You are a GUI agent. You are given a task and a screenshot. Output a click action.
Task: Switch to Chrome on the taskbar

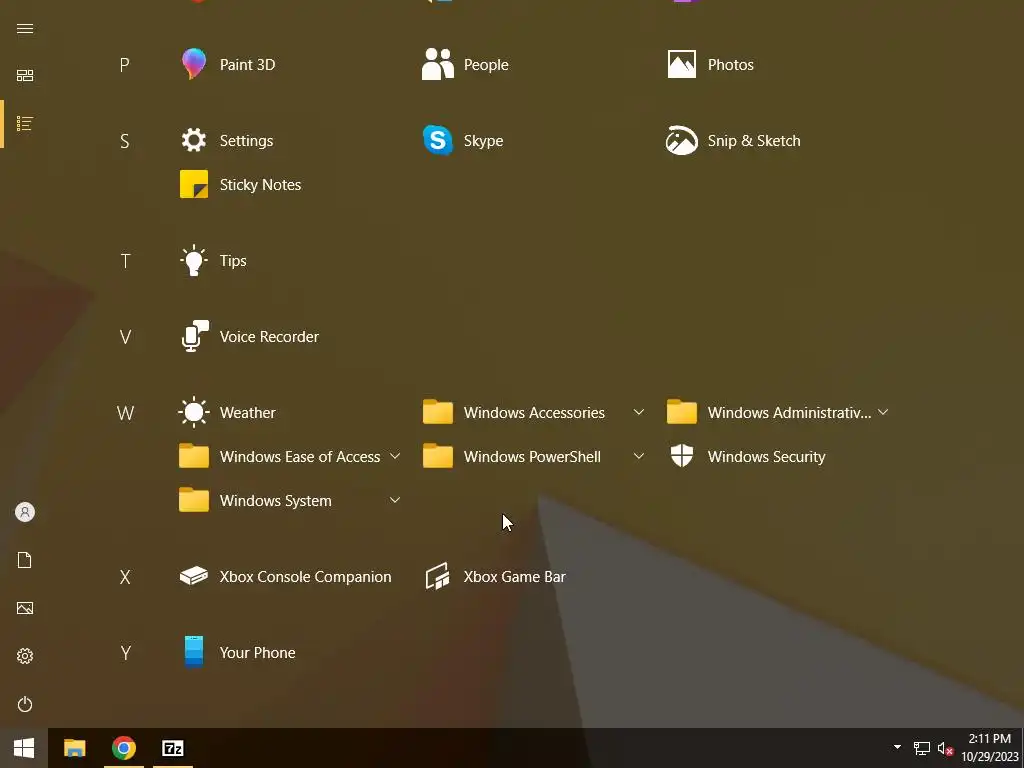pyautogui.click(x=123, y=748)
